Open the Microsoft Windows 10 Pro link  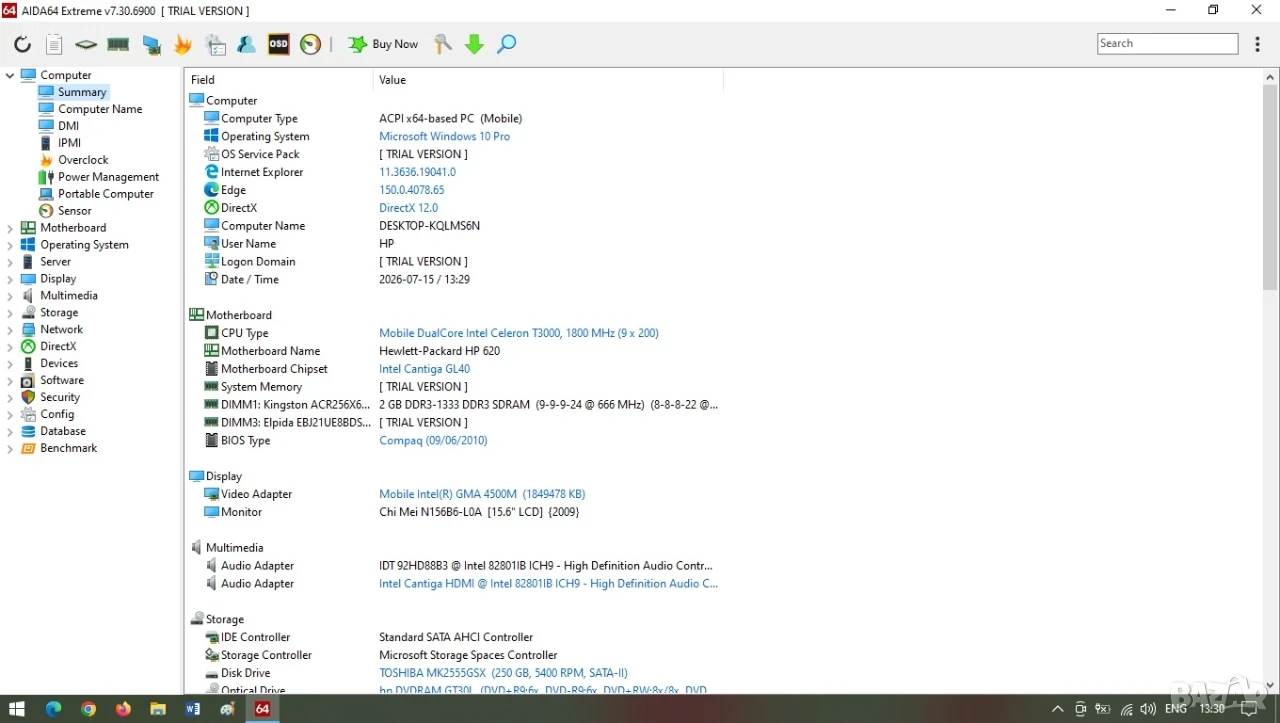(x=444, y=136)
